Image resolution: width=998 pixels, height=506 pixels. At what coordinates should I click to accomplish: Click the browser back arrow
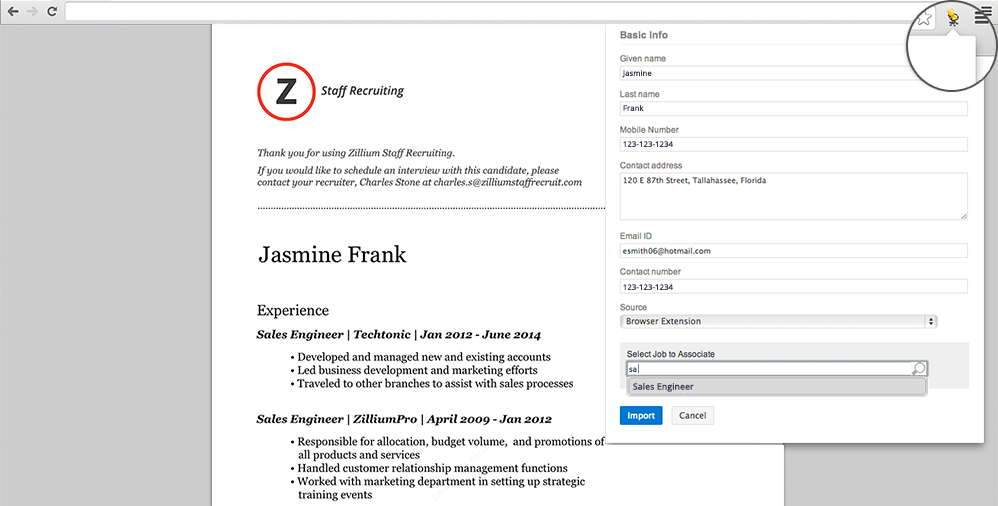tap(13, 11)
